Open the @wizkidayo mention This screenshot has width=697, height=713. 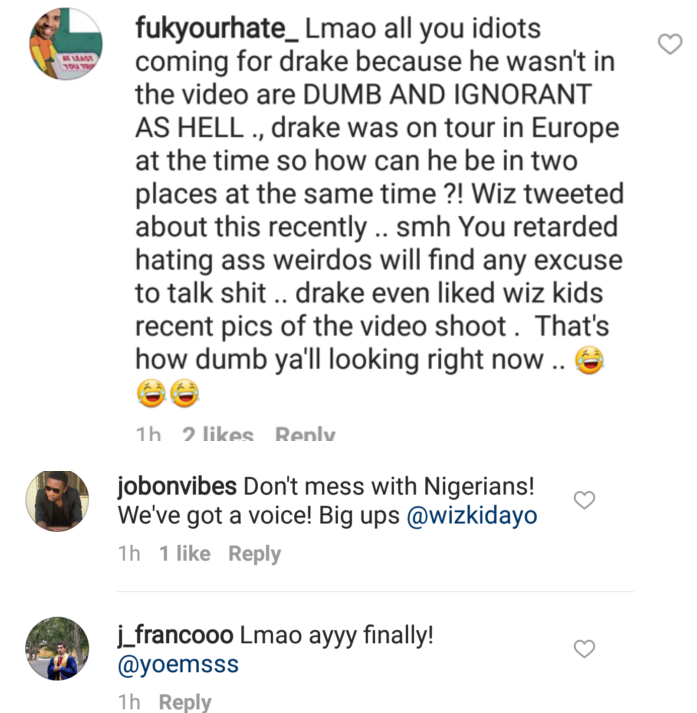click(x=470, y=516)
